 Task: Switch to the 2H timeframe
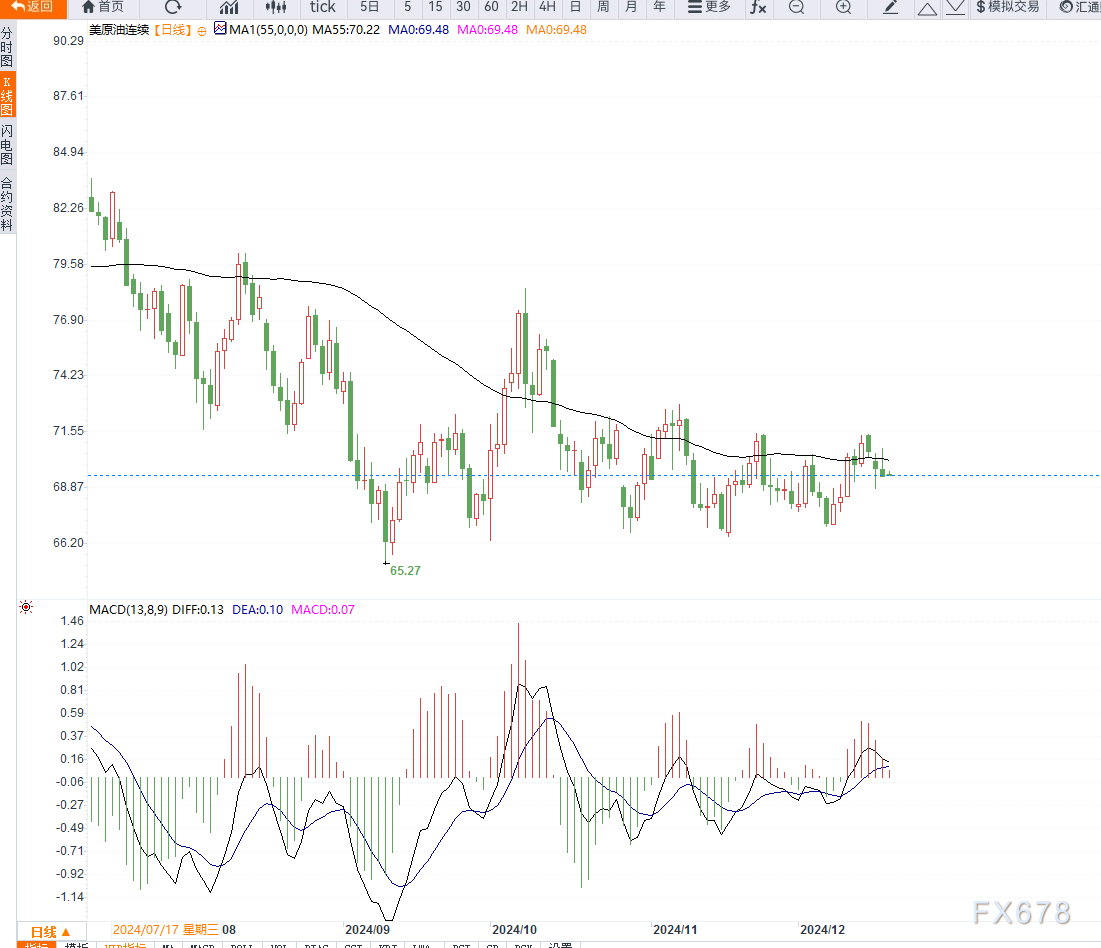pyautogui.click(x=519, y=7)
